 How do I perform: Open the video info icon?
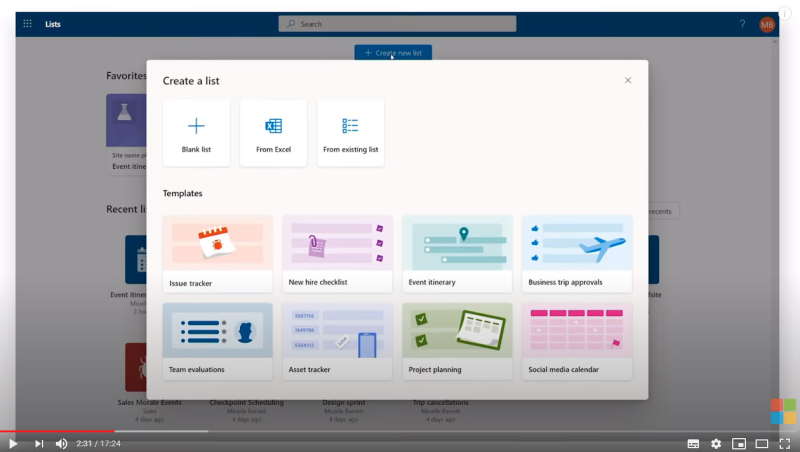[x=785, y=13]
